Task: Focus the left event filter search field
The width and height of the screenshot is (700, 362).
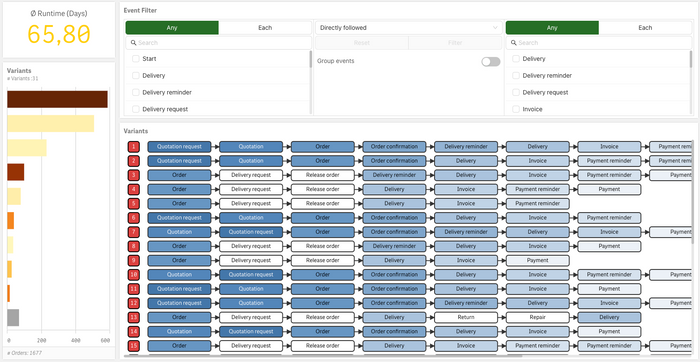Action: tap(218, 43)
